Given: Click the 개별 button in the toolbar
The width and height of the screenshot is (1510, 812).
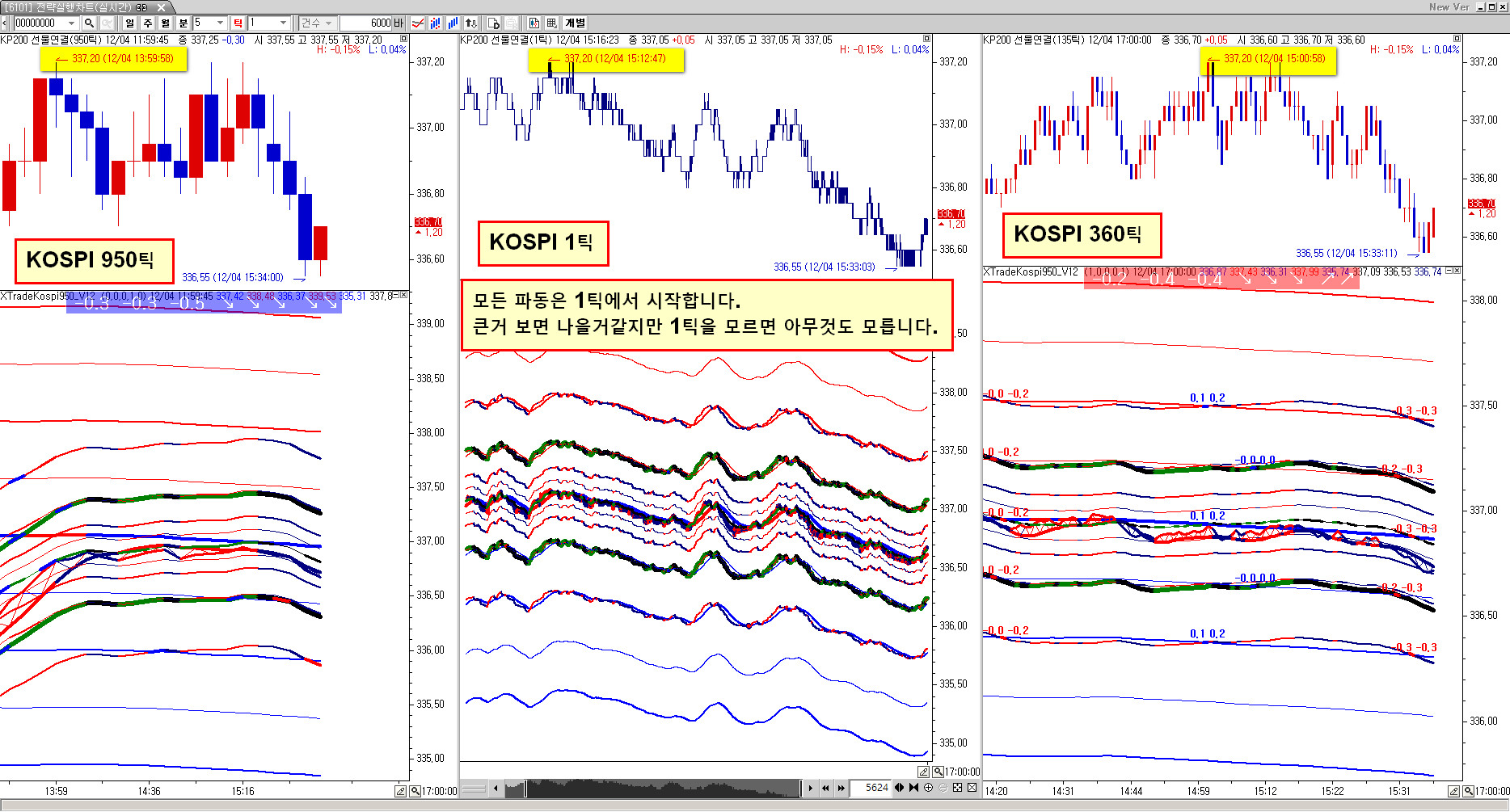Looking at the screenshot, I should [575, 23].
